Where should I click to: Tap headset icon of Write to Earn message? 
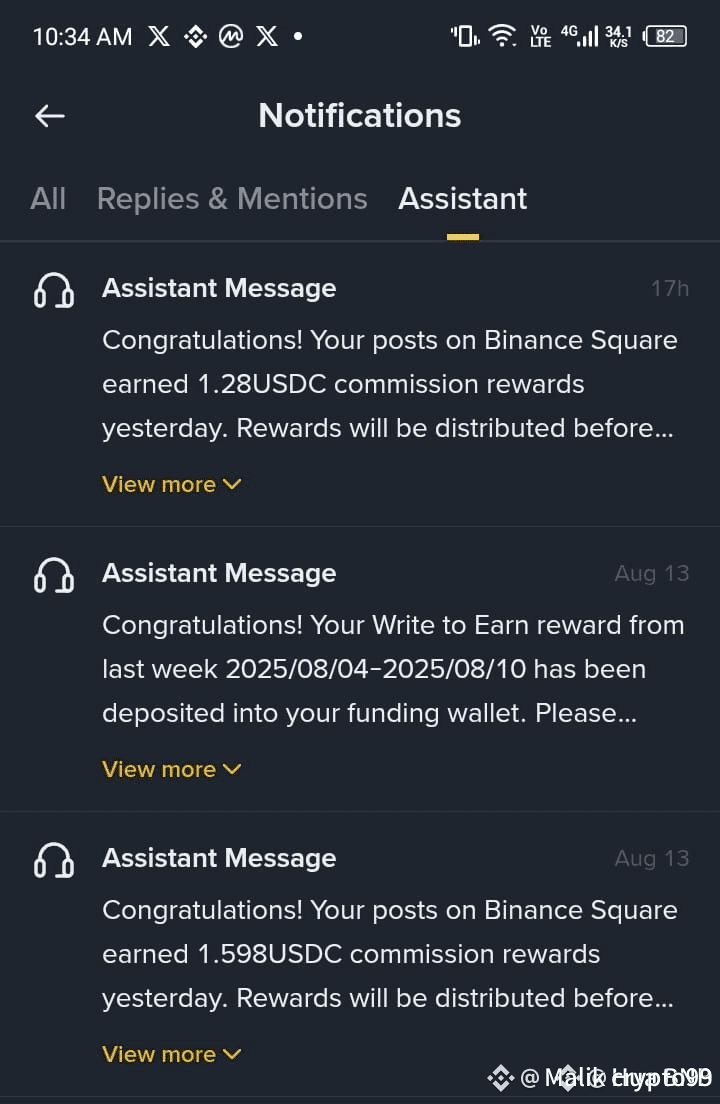(54, 575)
